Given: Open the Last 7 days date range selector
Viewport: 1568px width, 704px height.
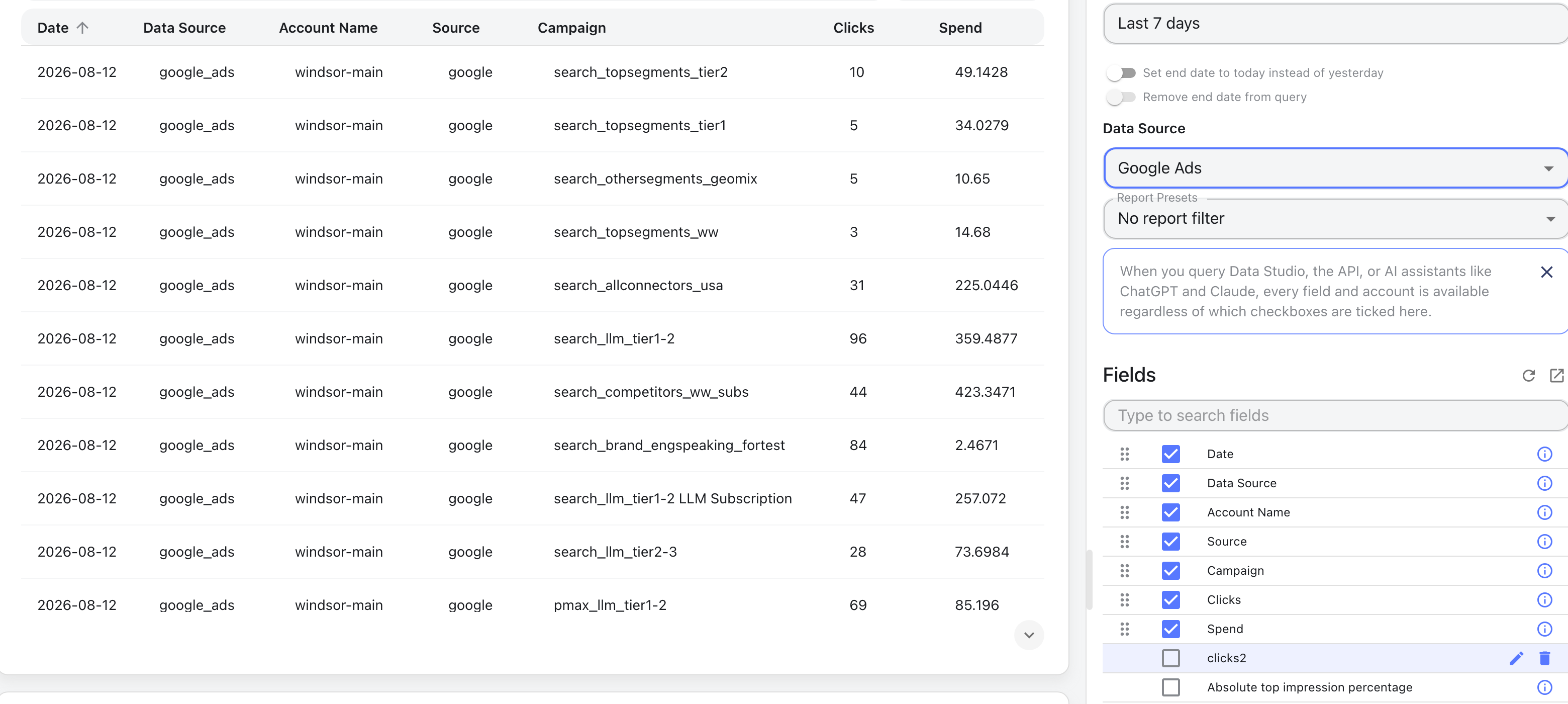Looking at the screenshot, I should [x=1335, y=23].
